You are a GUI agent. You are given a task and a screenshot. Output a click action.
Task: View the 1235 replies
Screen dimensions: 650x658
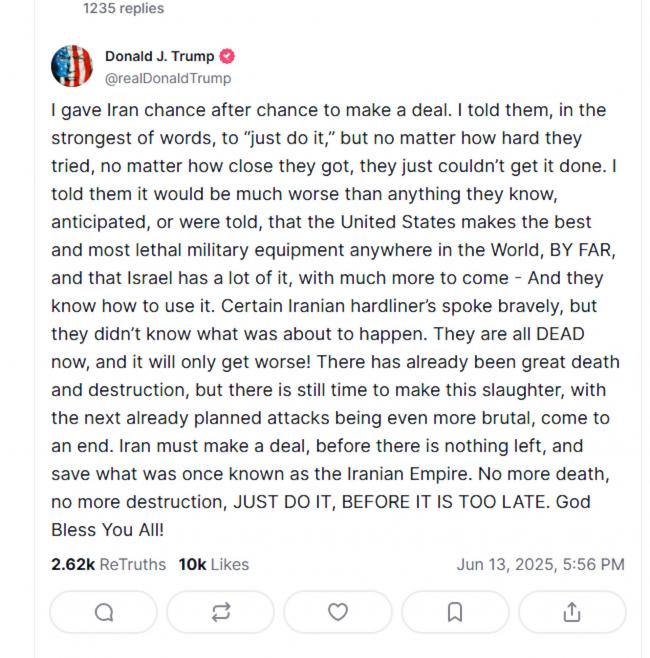pos(123,8)
